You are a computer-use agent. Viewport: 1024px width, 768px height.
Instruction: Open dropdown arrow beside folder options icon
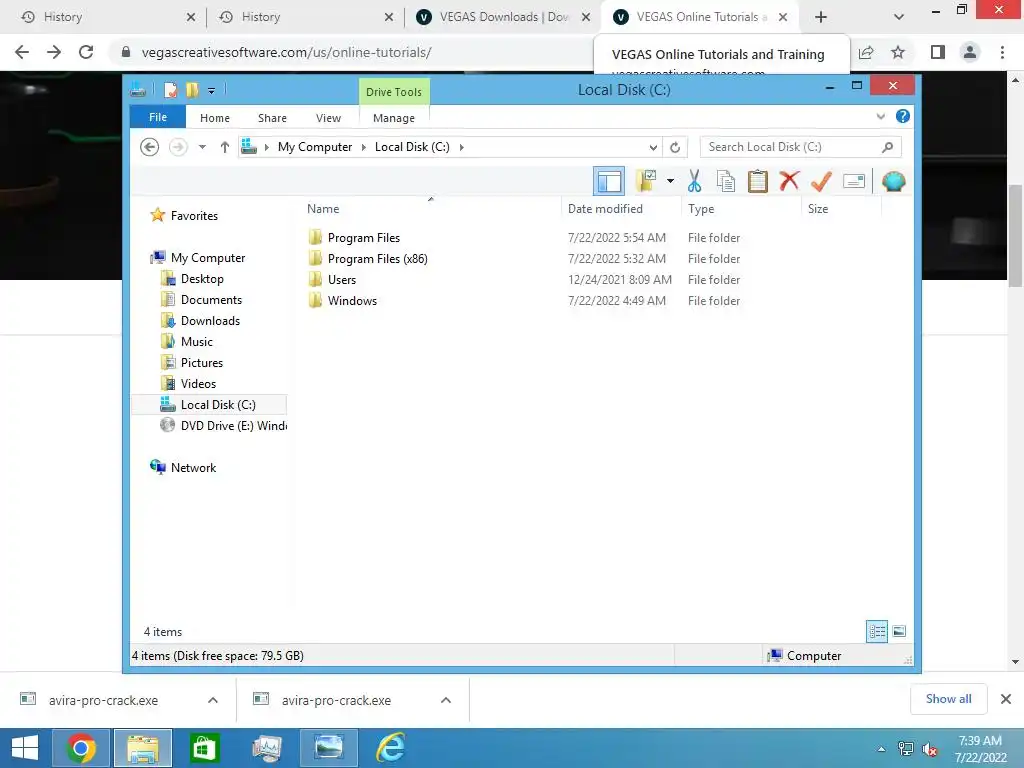click(x=670, y=181)
